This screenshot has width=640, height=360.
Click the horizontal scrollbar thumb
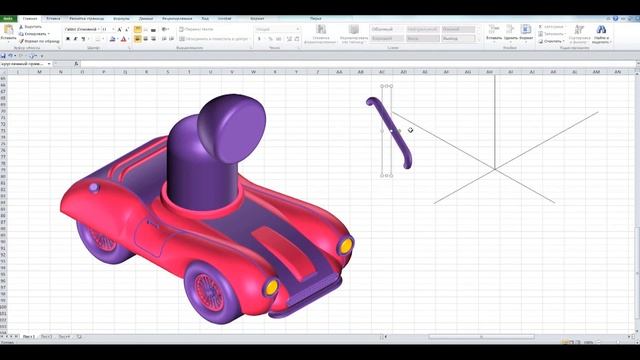[482, 337]
